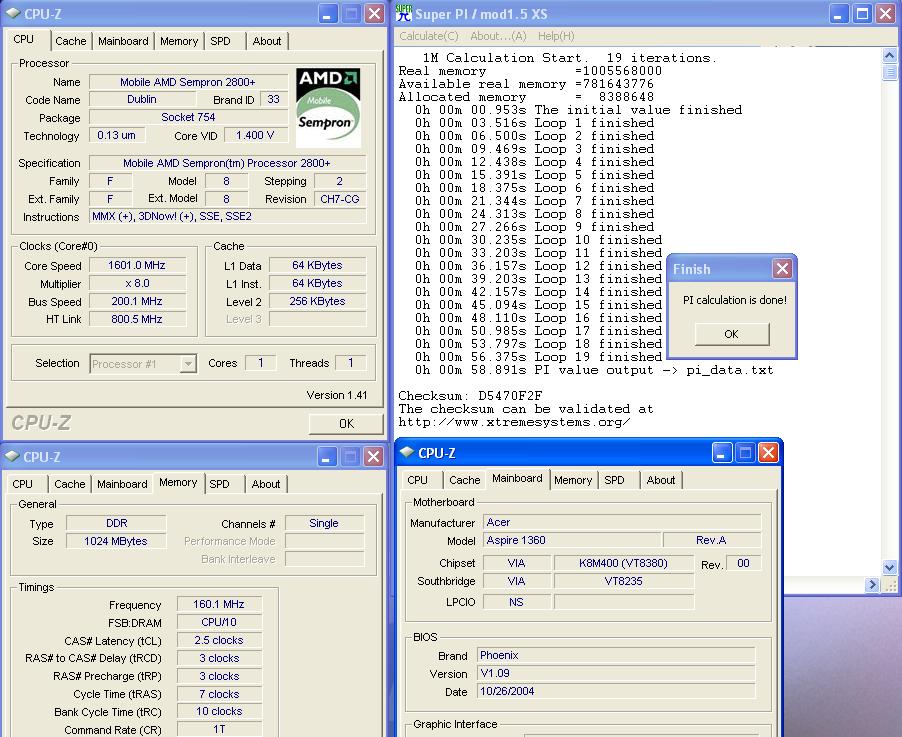902x737 pixels.
Task: Click Super PI horizontal scrollbar right arrow
Action: pos(872,585)
